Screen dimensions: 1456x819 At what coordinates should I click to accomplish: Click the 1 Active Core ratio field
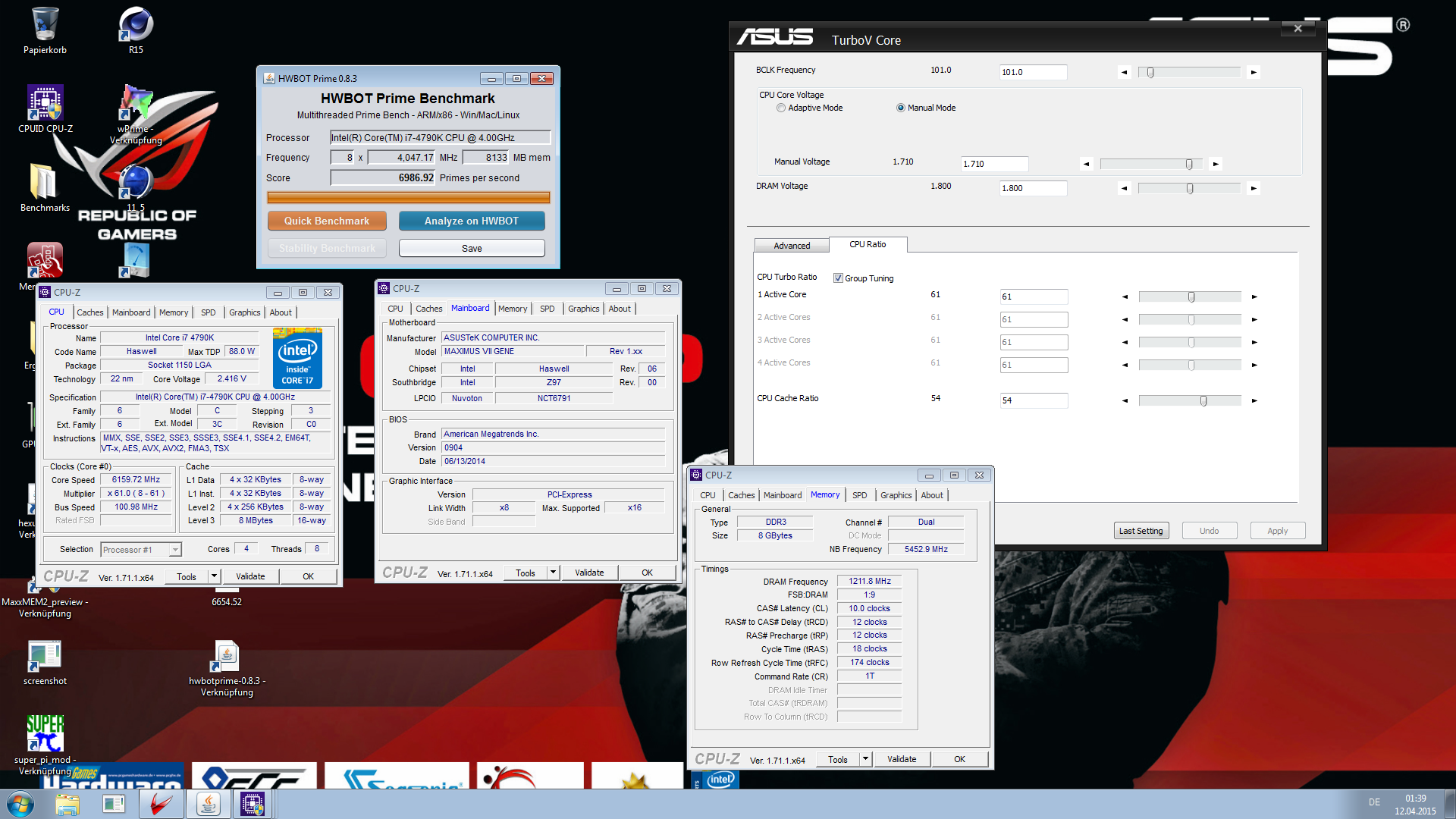coord(1034,297)
